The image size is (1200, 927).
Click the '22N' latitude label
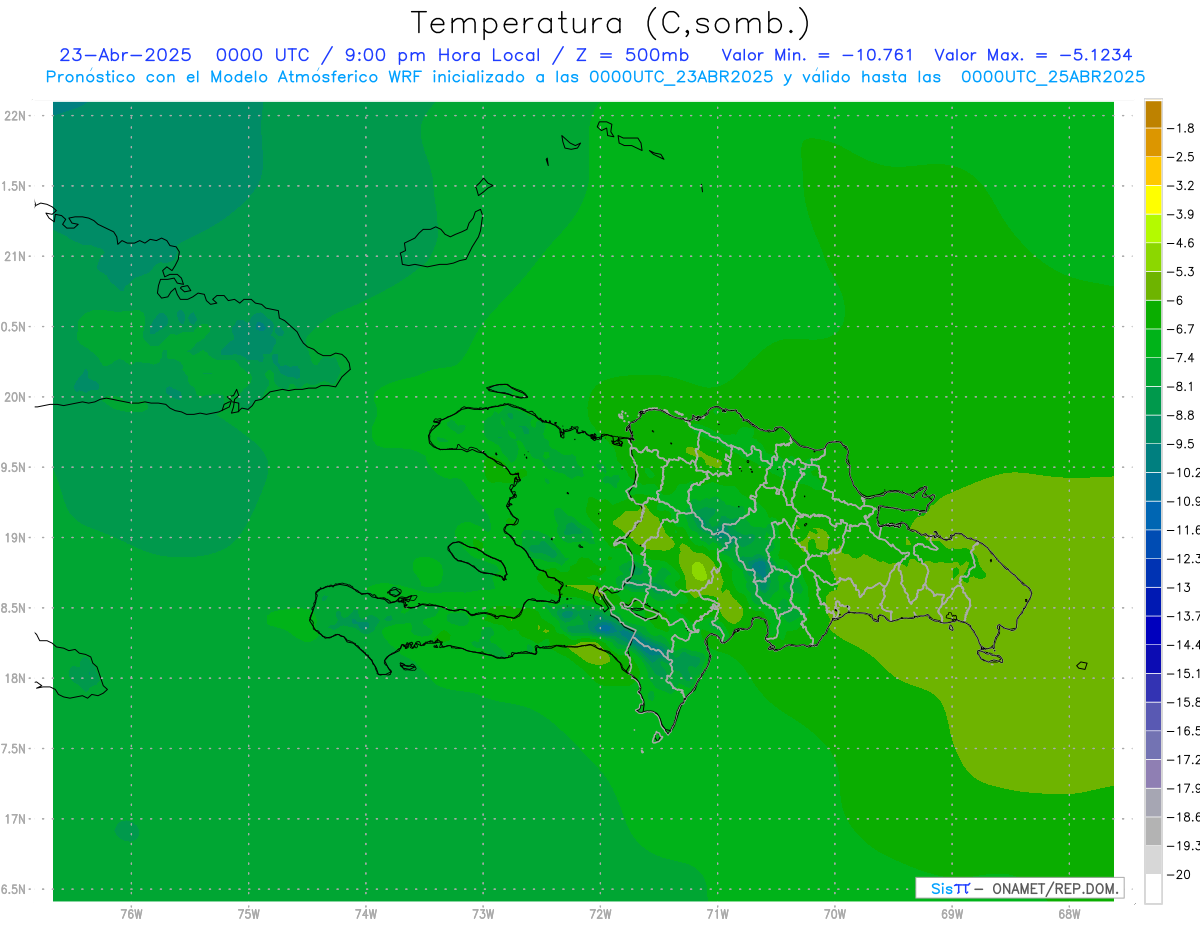pyautogui.click(x=15, y=115)
